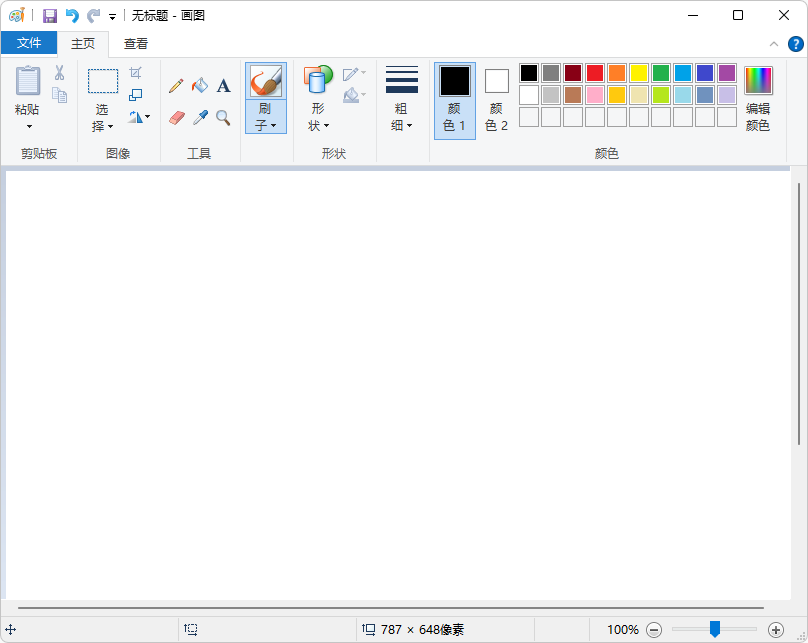808x643 pixels.
Task: Select the Magnifier tool
Action: [222, 117]
